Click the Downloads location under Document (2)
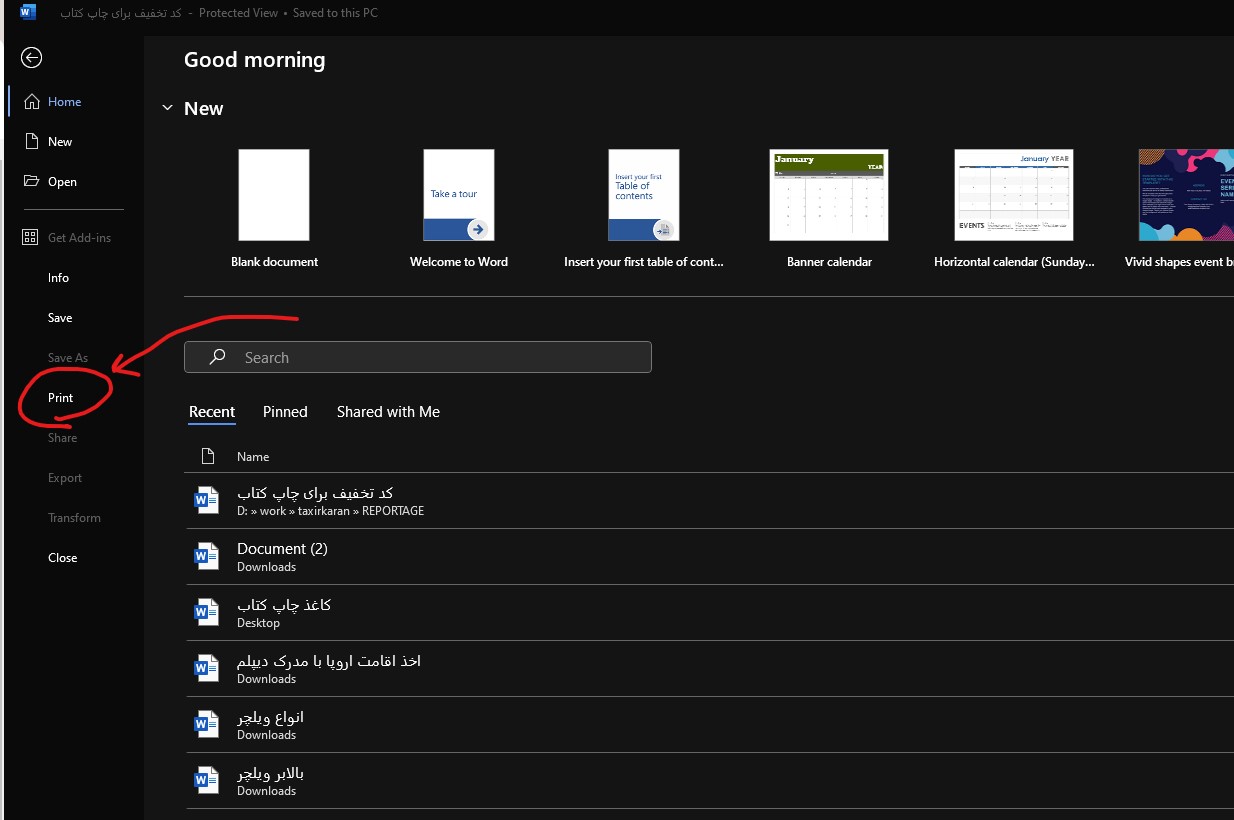 (x=266, y=567)
